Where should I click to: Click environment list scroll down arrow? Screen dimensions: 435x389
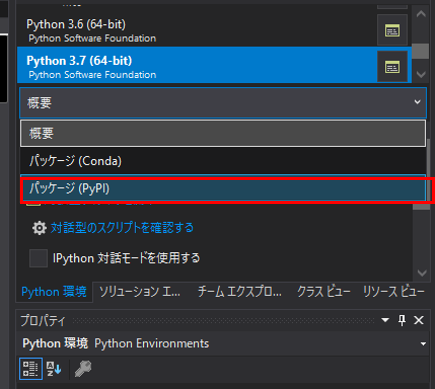coord(421,74)
